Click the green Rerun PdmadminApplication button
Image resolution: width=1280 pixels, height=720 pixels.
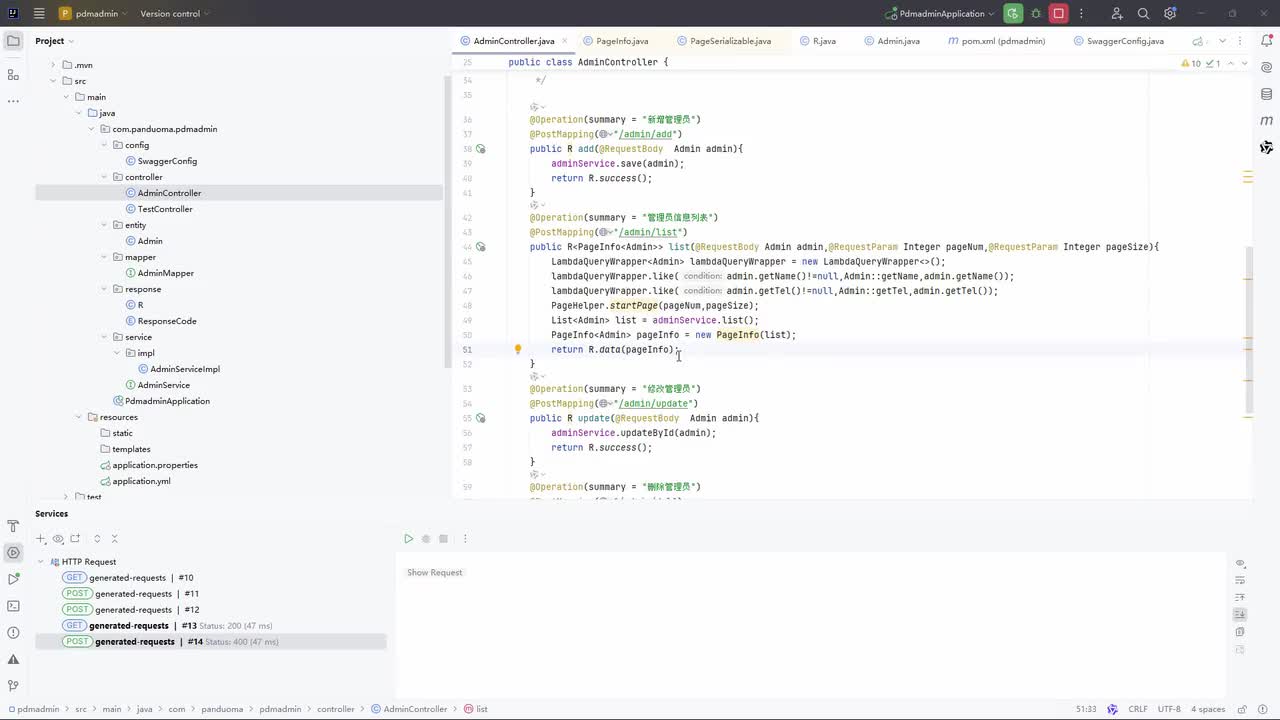(x=1013, y=14)
